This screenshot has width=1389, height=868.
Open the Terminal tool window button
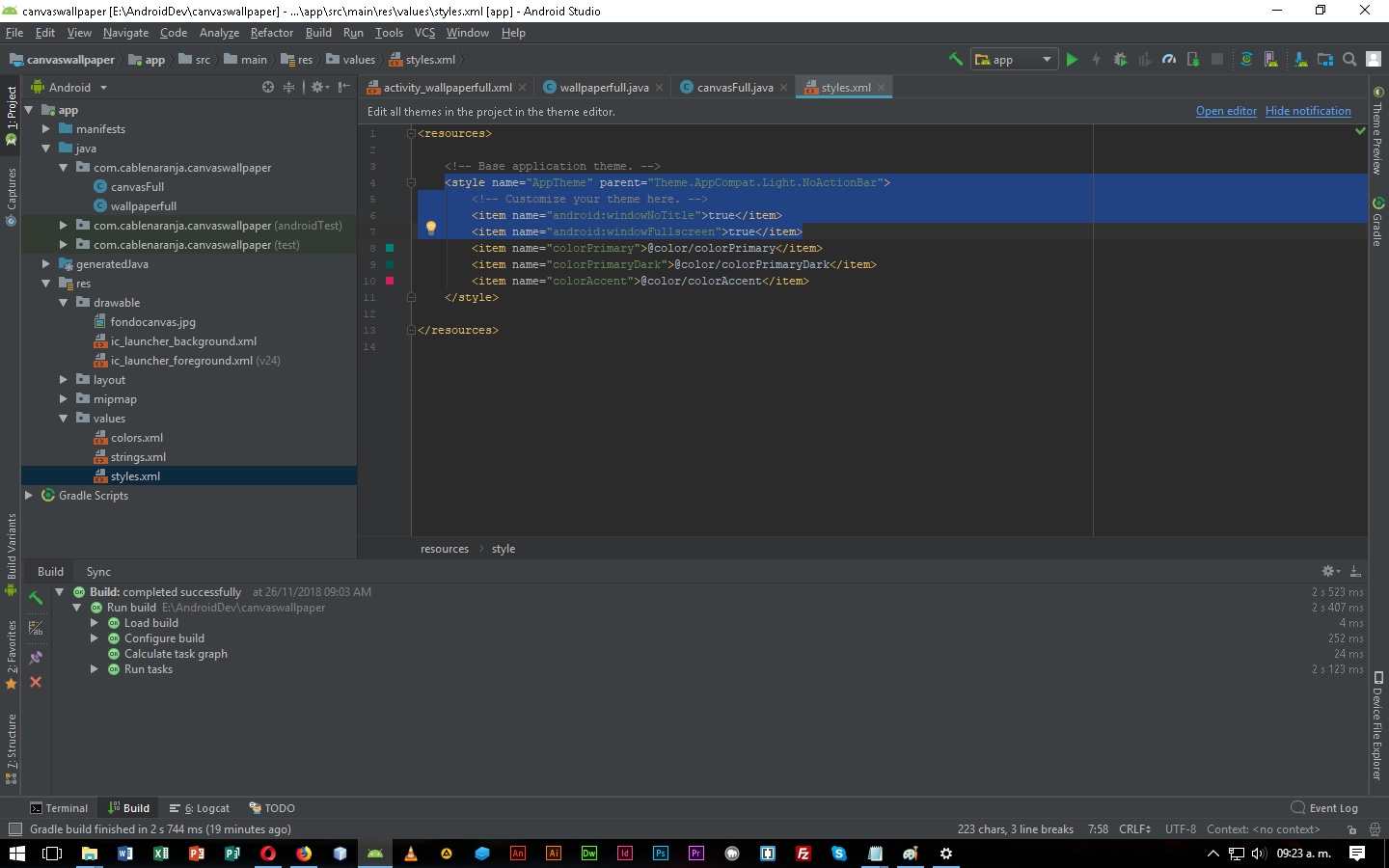tap(59, 808)
